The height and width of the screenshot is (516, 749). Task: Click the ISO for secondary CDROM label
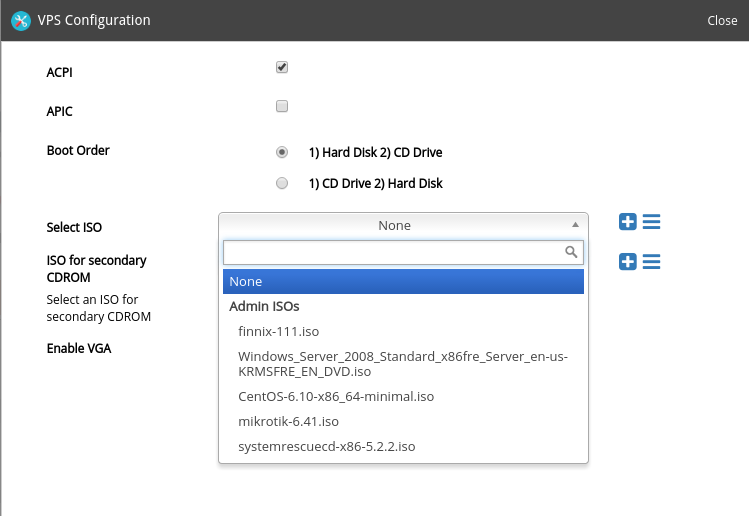(96, 269)
